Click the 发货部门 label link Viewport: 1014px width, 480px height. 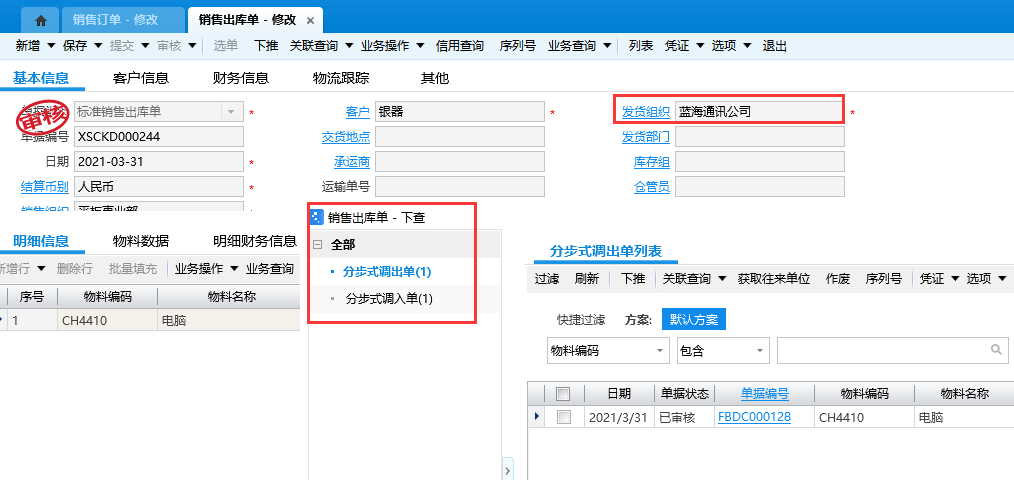coord(645,136)
